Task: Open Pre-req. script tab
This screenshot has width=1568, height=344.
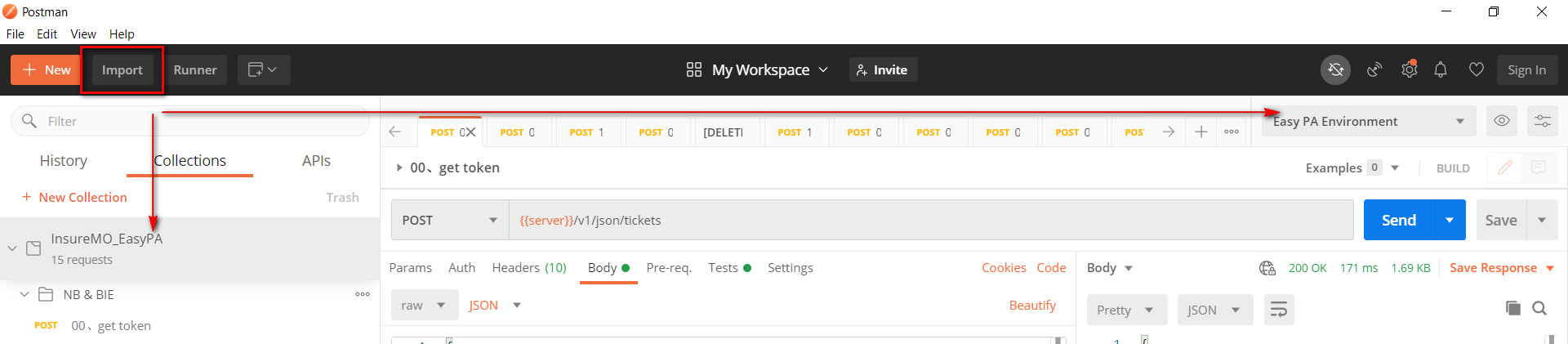Action: 669,267
